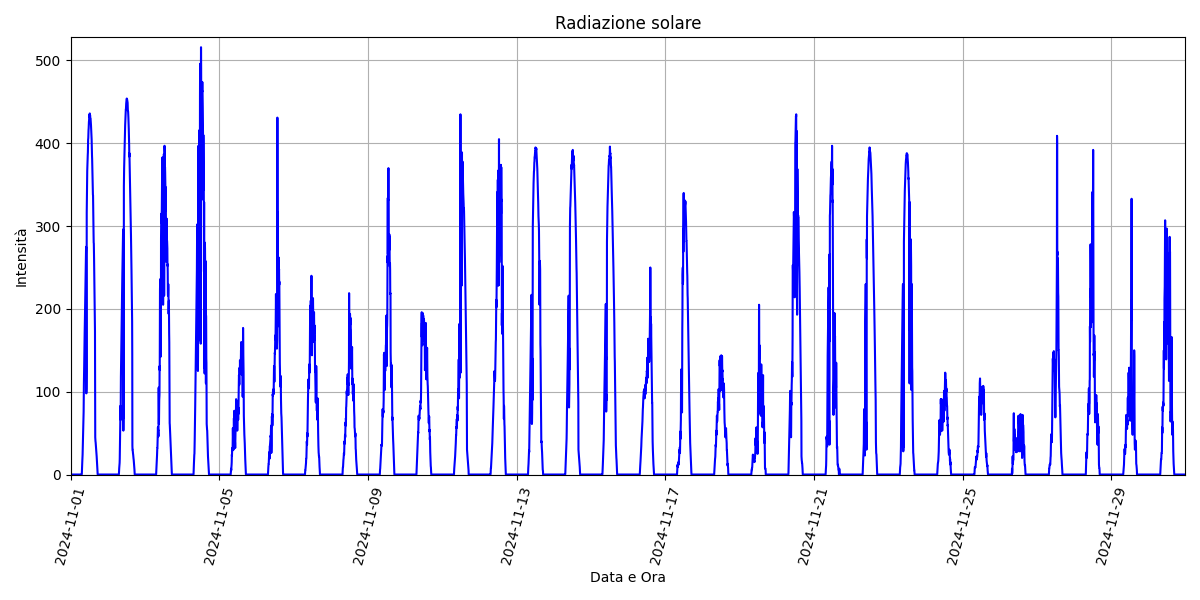This screenshot has height=600, width=1200.
Task: Click the chart title 'Radiazione solare'
Action: click(628, 23)
